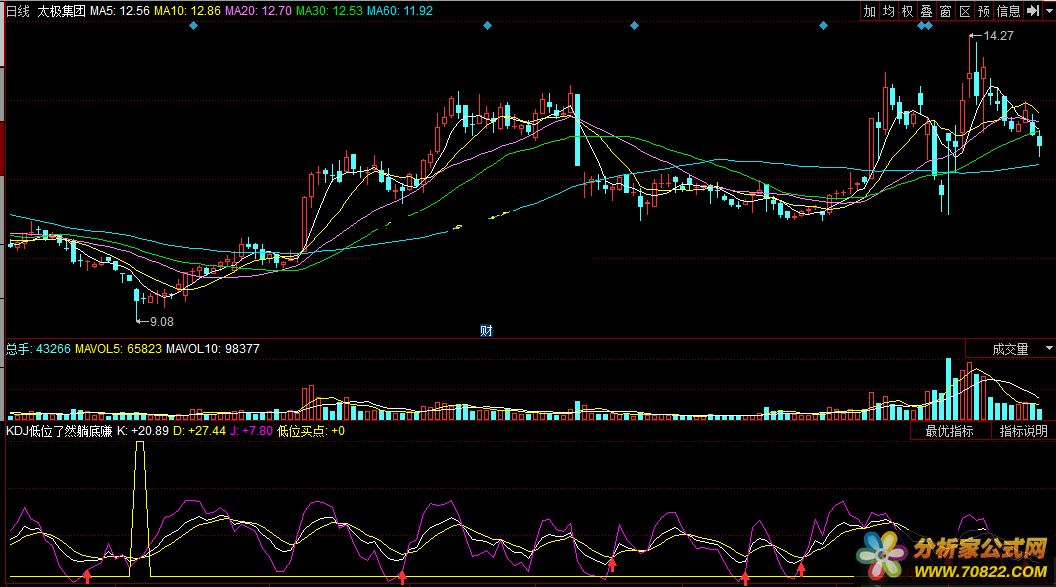Click the rightmost red buy-point arrow in KDJ panel
The image size is (1056, 587).
click(x=801, y=571)
